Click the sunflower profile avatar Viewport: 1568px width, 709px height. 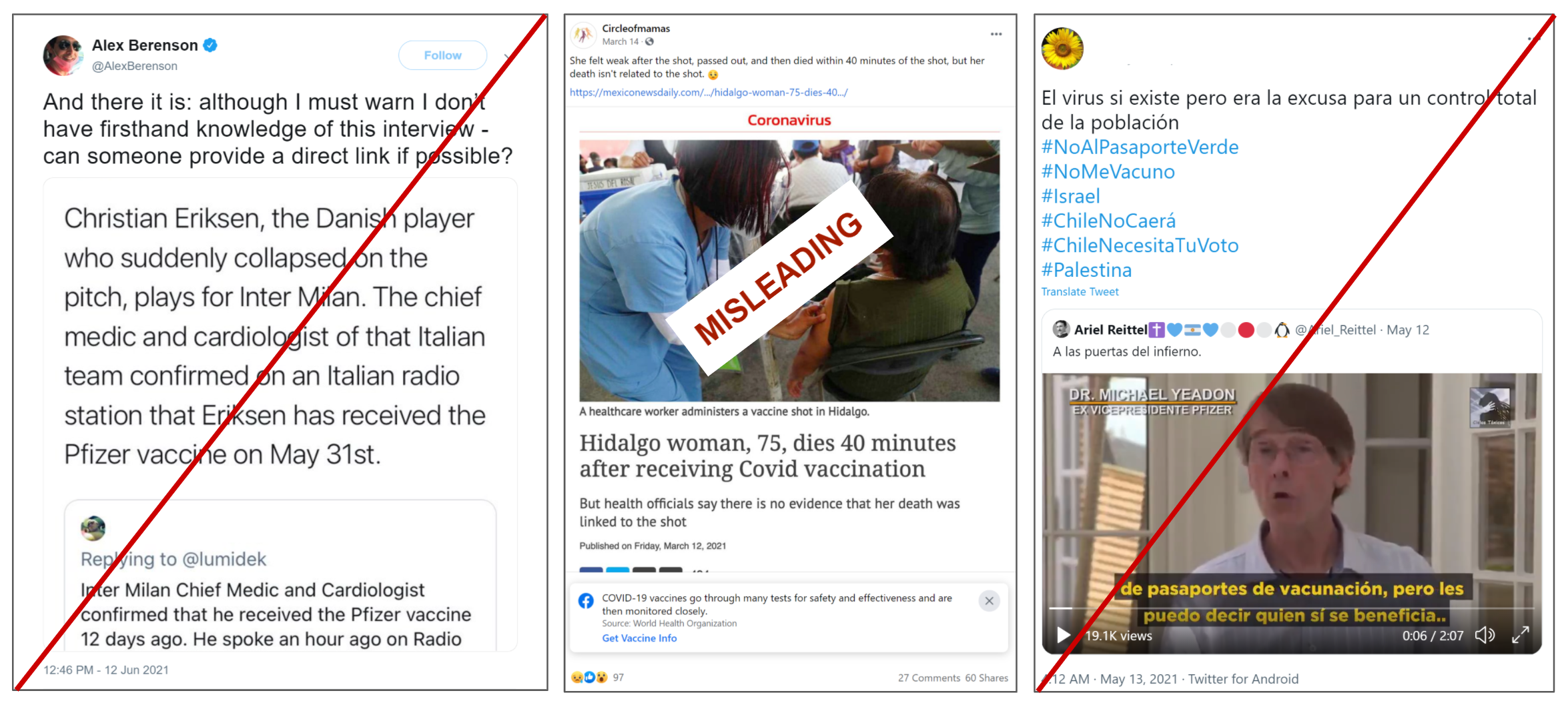click(x=1062, y=49)
